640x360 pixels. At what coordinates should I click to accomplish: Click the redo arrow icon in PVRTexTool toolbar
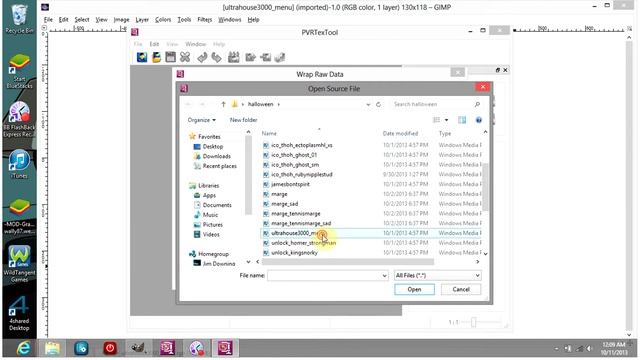tap(216, 57)
